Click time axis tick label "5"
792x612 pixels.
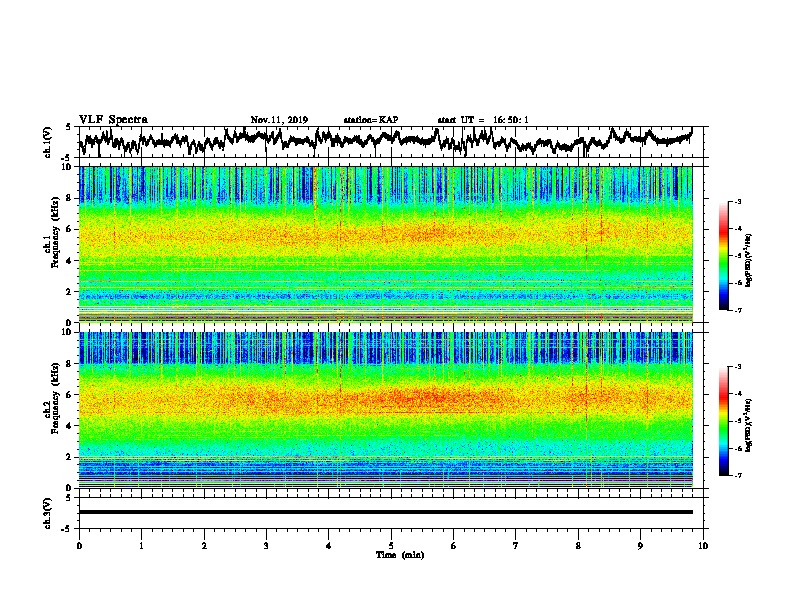[391, 546]
